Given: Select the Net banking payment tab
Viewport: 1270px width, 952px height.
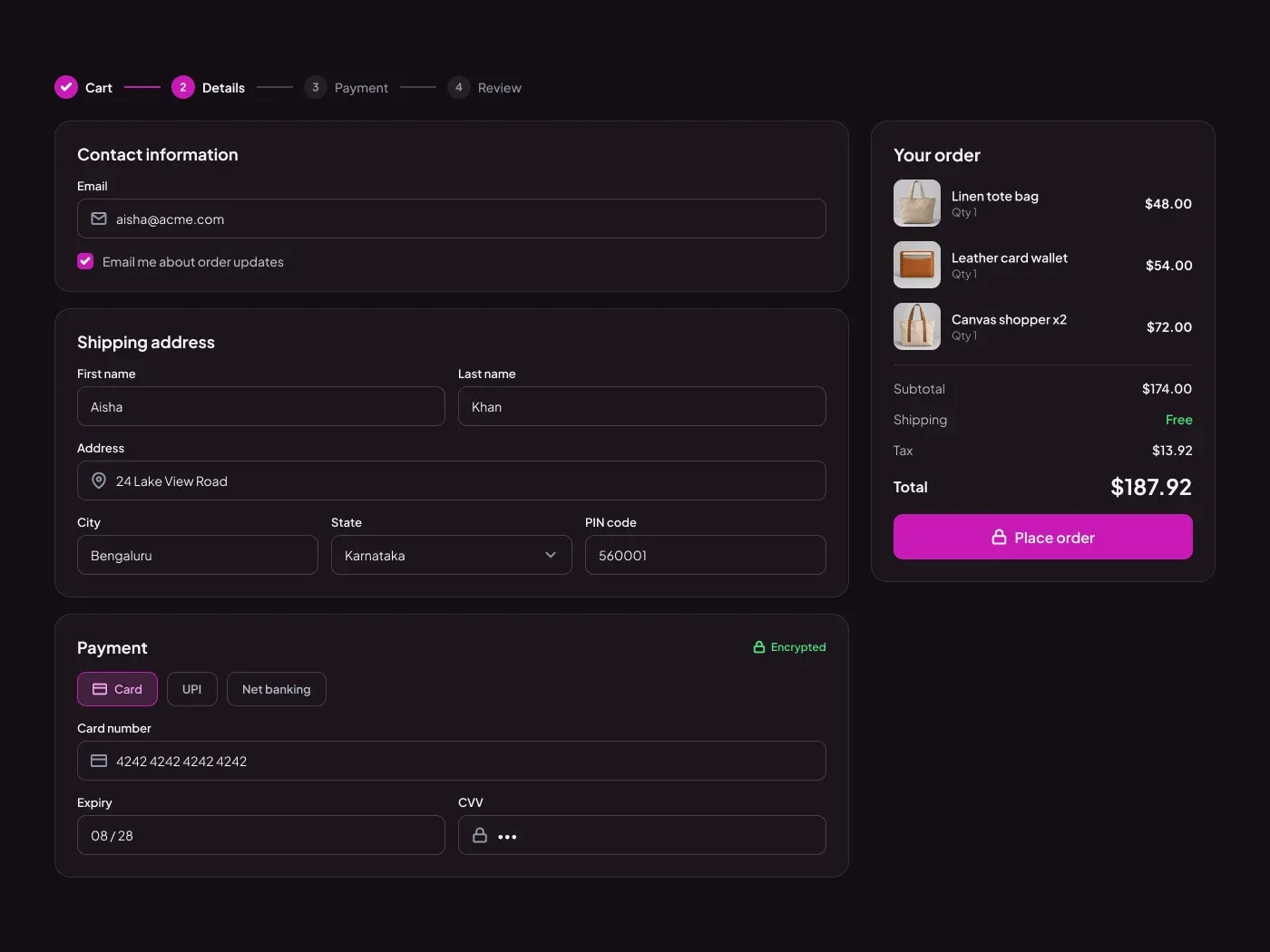Looking at the screenshot, I should coord(277,689).
